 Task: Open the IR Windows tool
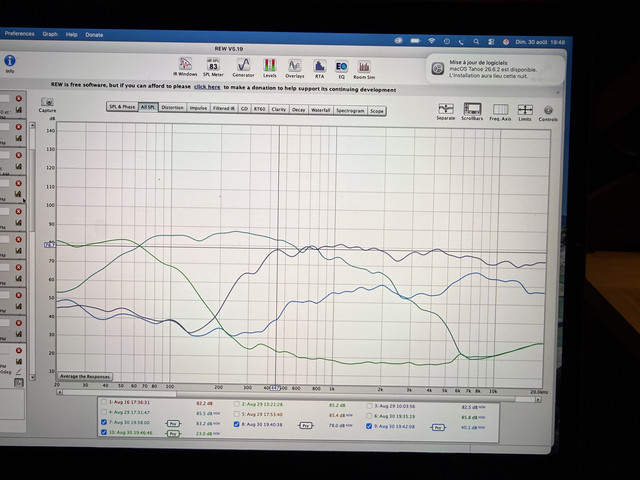point(185,67)
